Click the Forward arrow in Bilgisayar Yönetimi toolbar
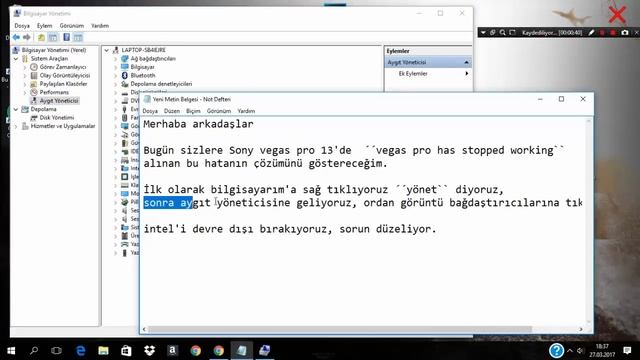This screenshot has width=640, height=360. point(27,38)
